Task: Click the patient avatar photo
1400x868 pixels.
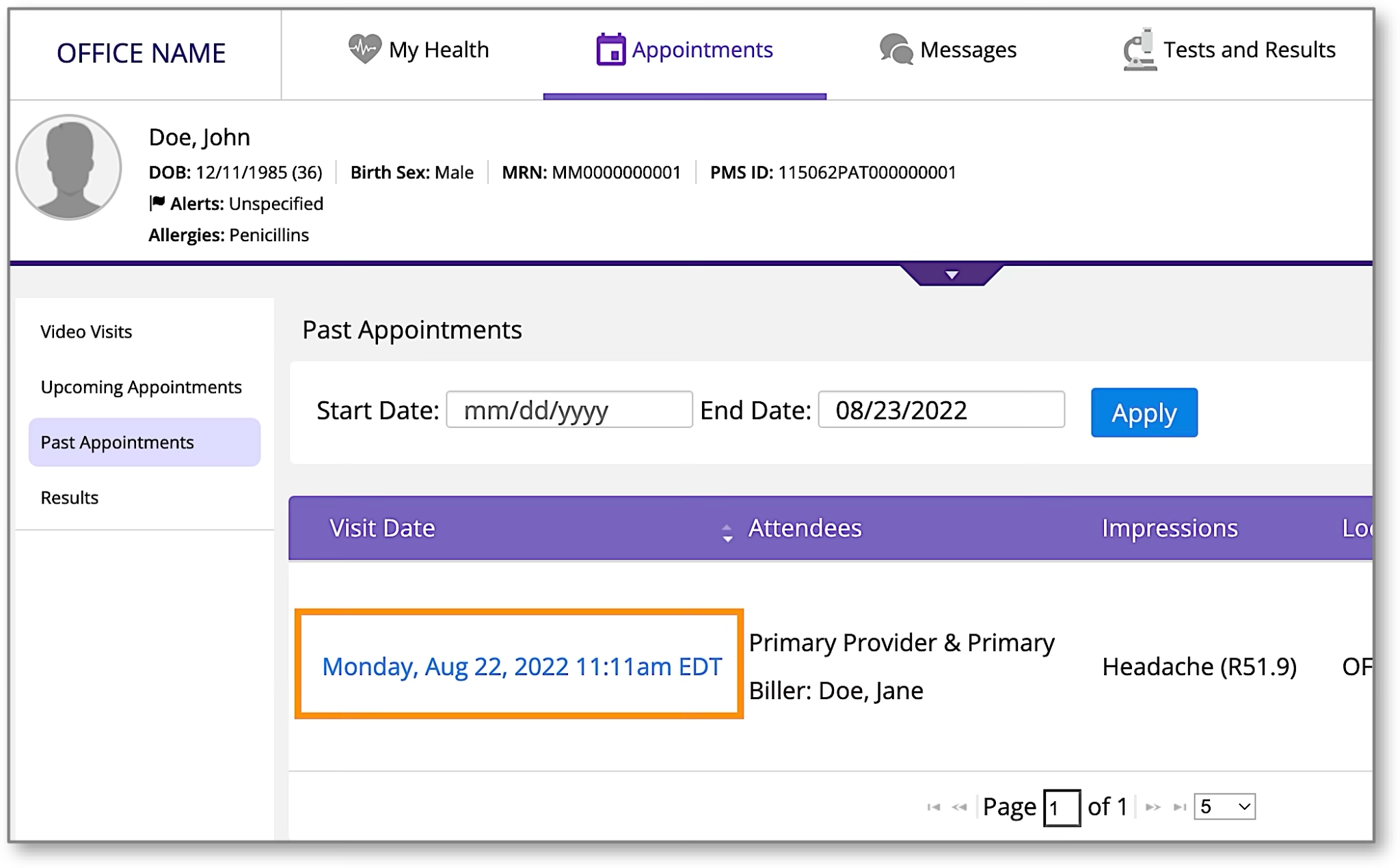Action: point(69,167)
